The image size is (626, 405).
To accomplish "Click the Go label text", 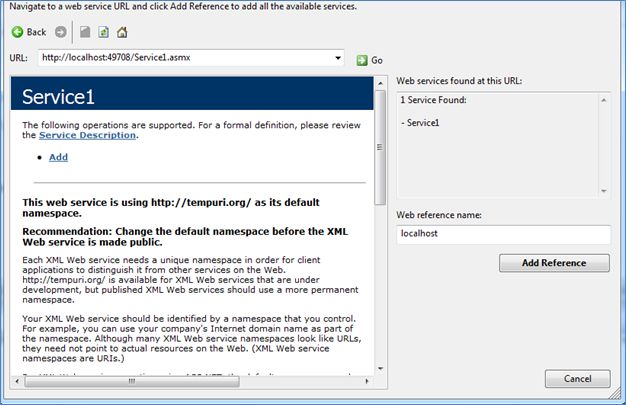I will (x=377, y=60).
